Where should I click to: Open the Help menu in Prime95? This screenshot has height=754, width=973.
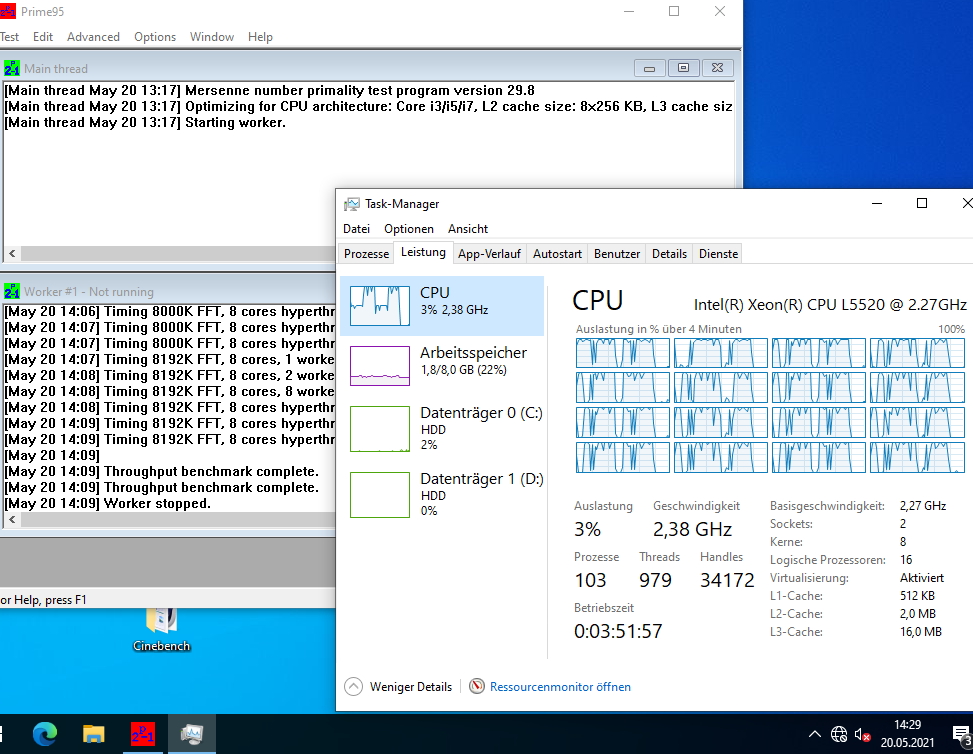point(260,37)
